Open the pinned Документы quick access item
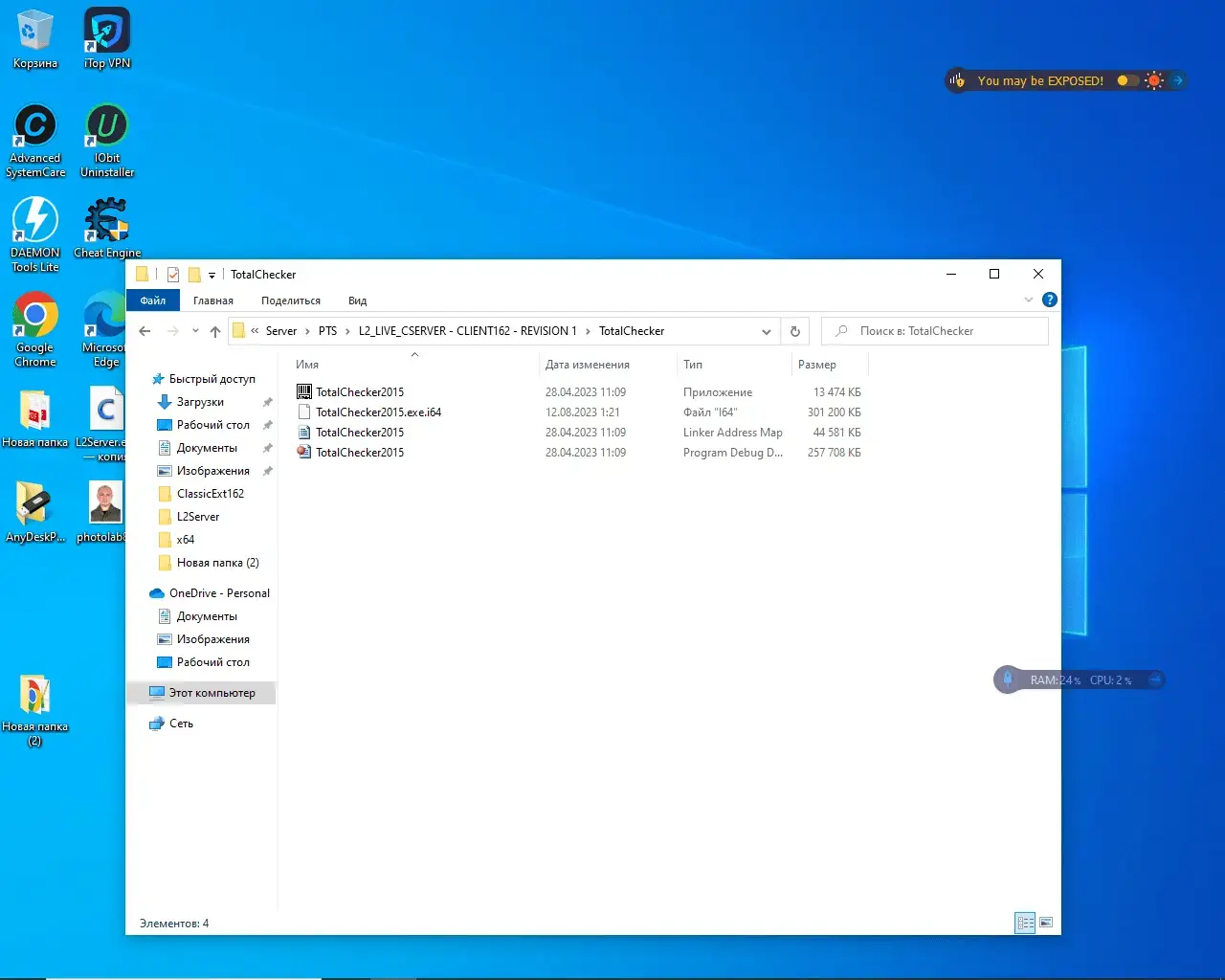 (207, 448)
